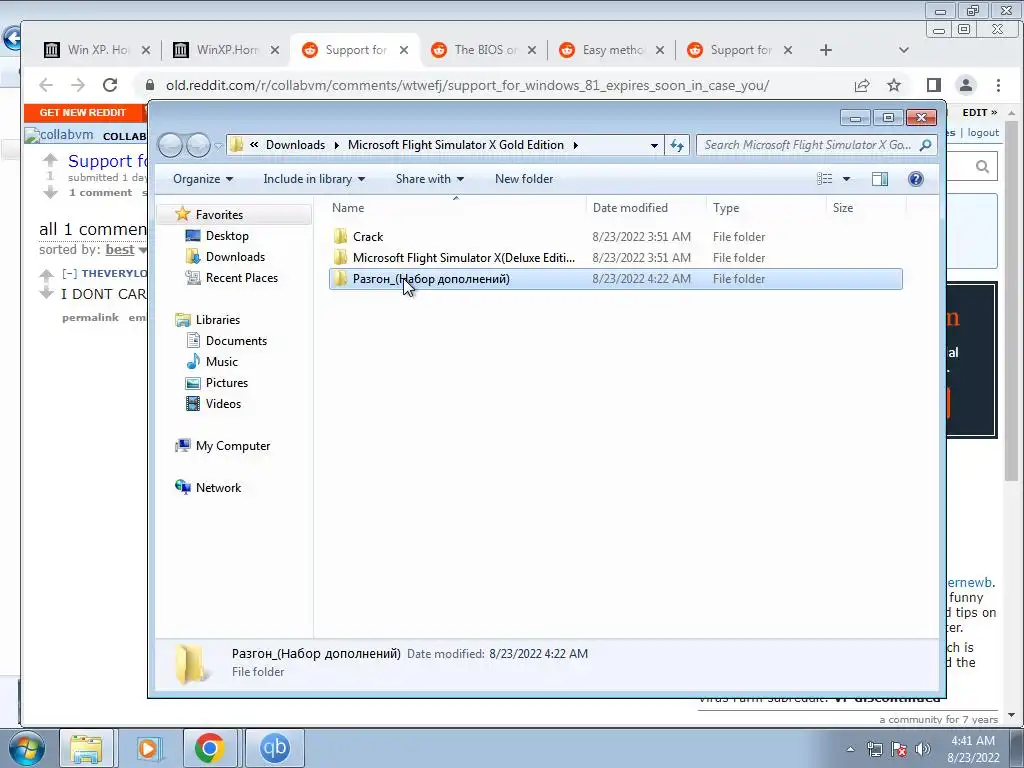Open the Share with dropdown

coord(430,179)
